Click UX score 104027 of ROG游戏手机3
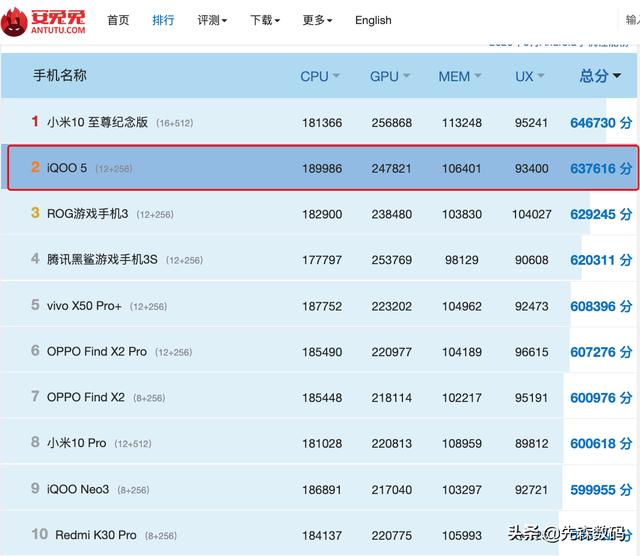The height and width of the screenshot is (556, 640). [x=531, y=214]
